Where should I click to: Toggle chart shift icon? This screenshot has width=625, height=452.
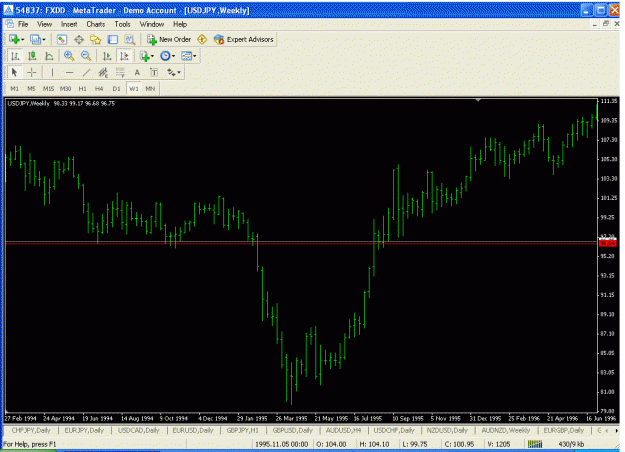[124, 56]
